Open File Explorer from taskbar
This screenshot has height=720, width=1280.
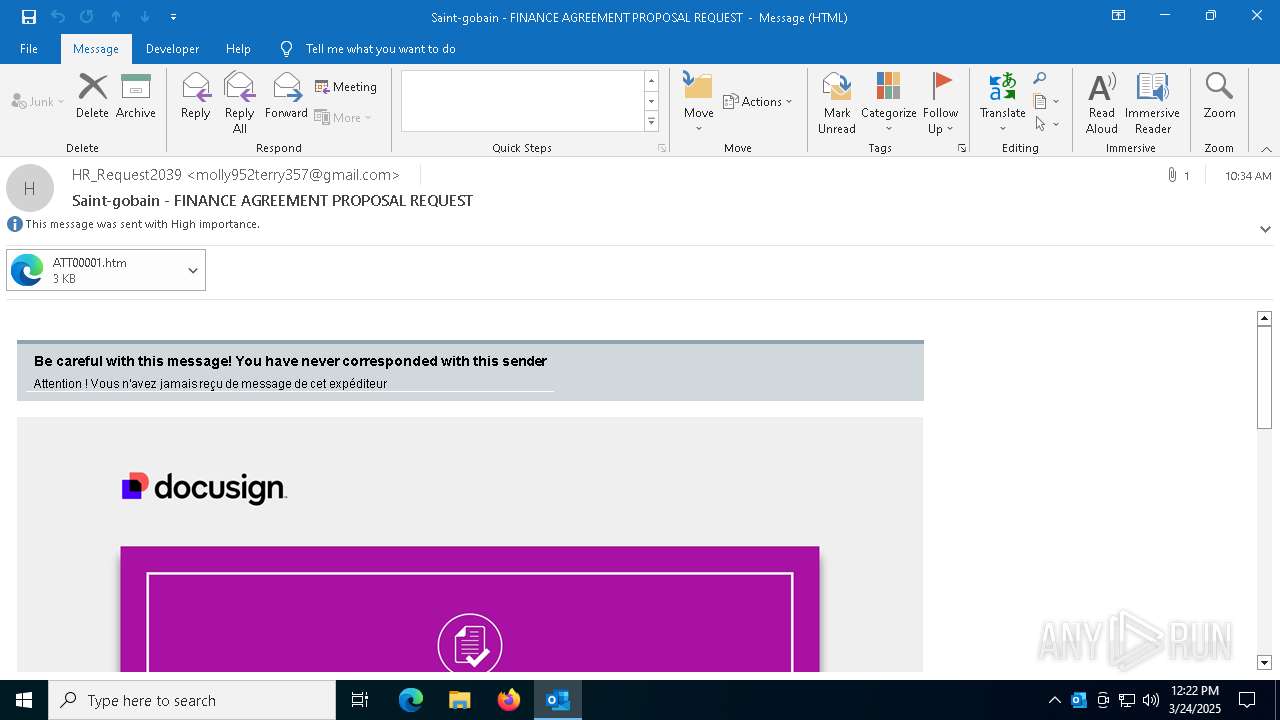[460, 700]
